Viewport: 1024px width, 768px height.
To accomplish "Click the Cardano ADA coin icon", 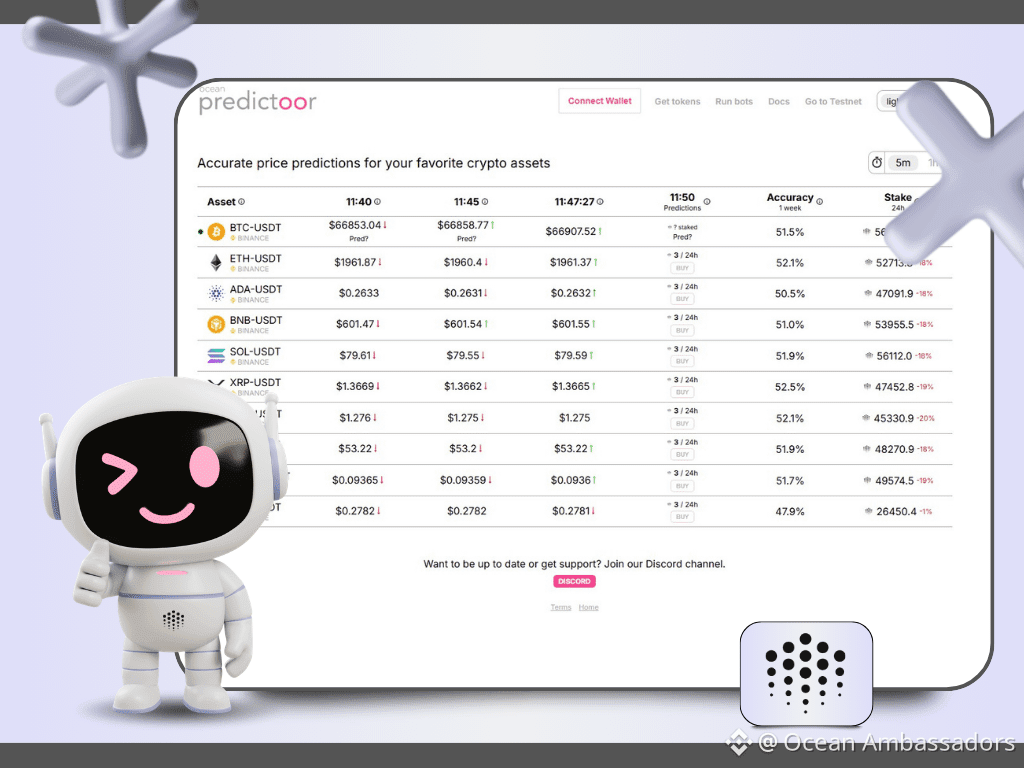I will 216,293.
